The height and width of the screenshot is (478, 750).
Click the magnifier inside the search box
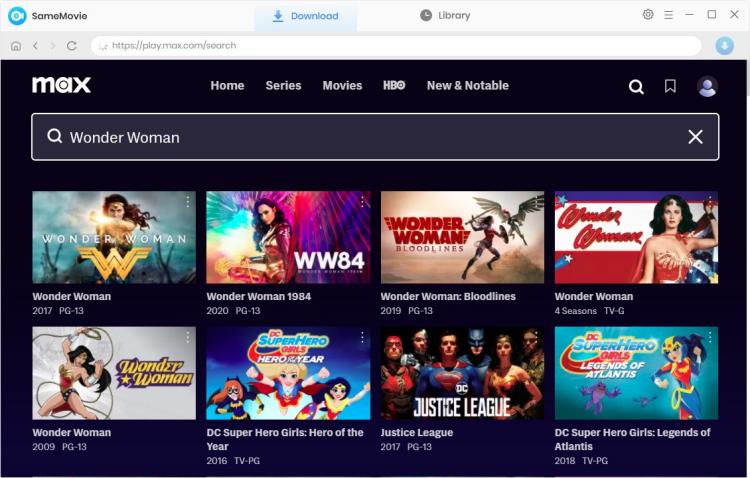pos(55,136)
